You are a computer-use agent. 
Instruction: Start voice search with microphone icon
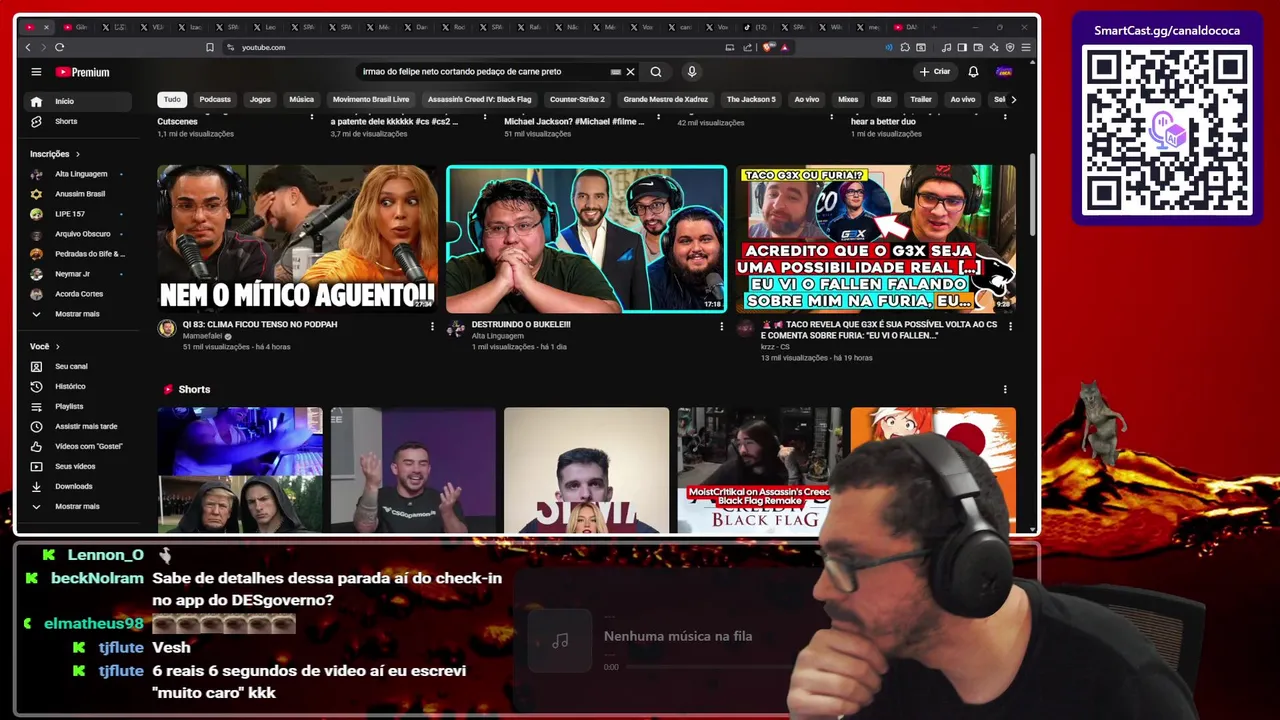click(691, 72)
